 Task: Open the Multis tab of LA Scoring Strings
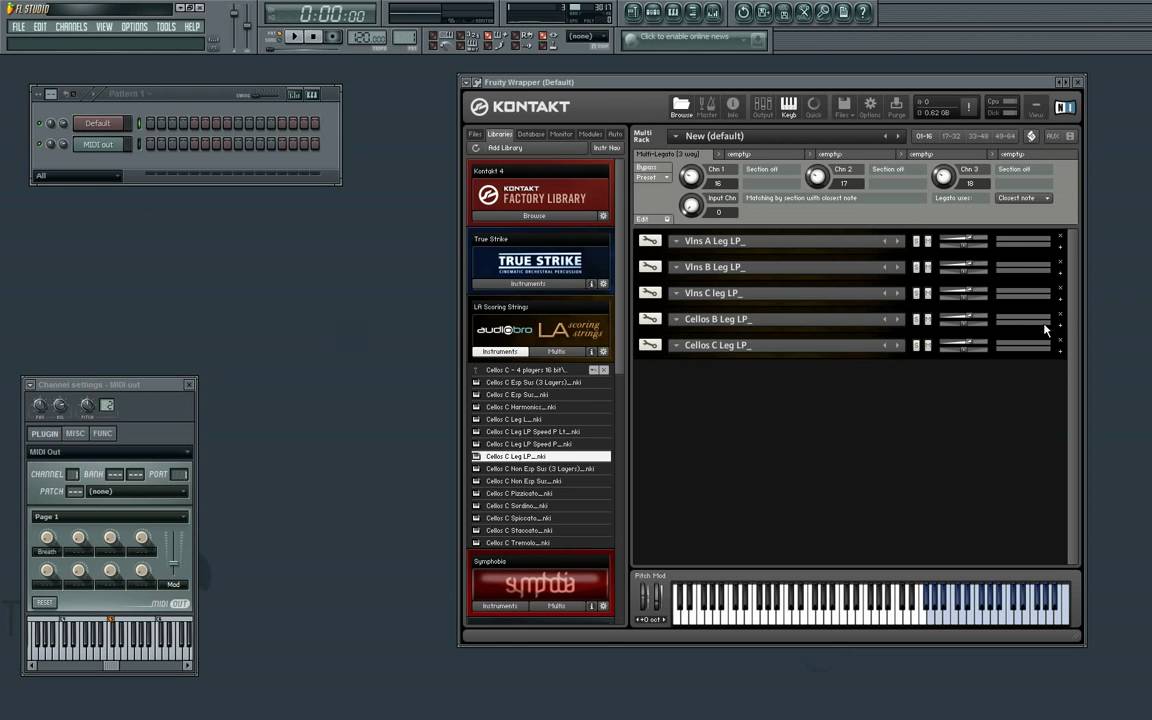556,352
